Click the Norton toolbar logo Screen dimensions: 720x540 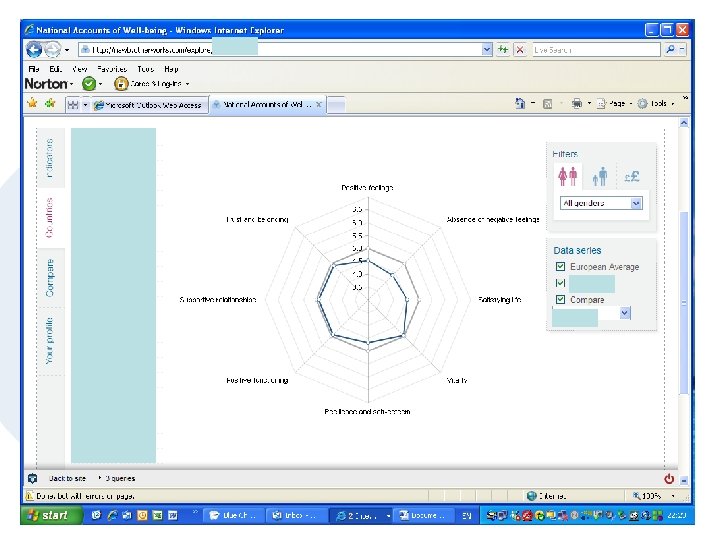[46, 84]
